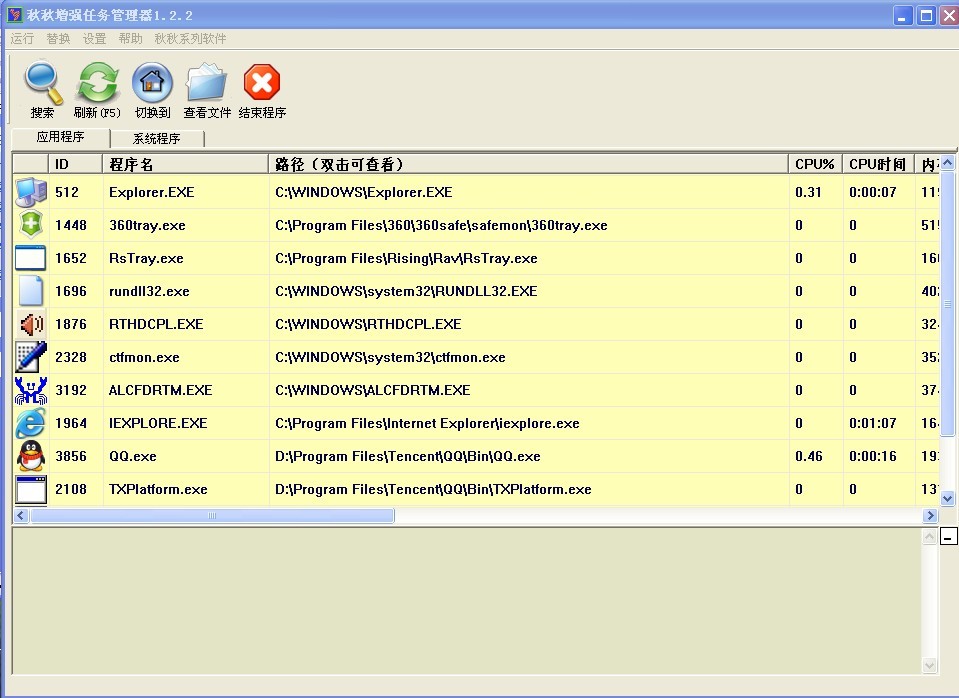Click the vertical scrollbar down arrow
This screenshot has width=959, height=698.
pos(946,499)
